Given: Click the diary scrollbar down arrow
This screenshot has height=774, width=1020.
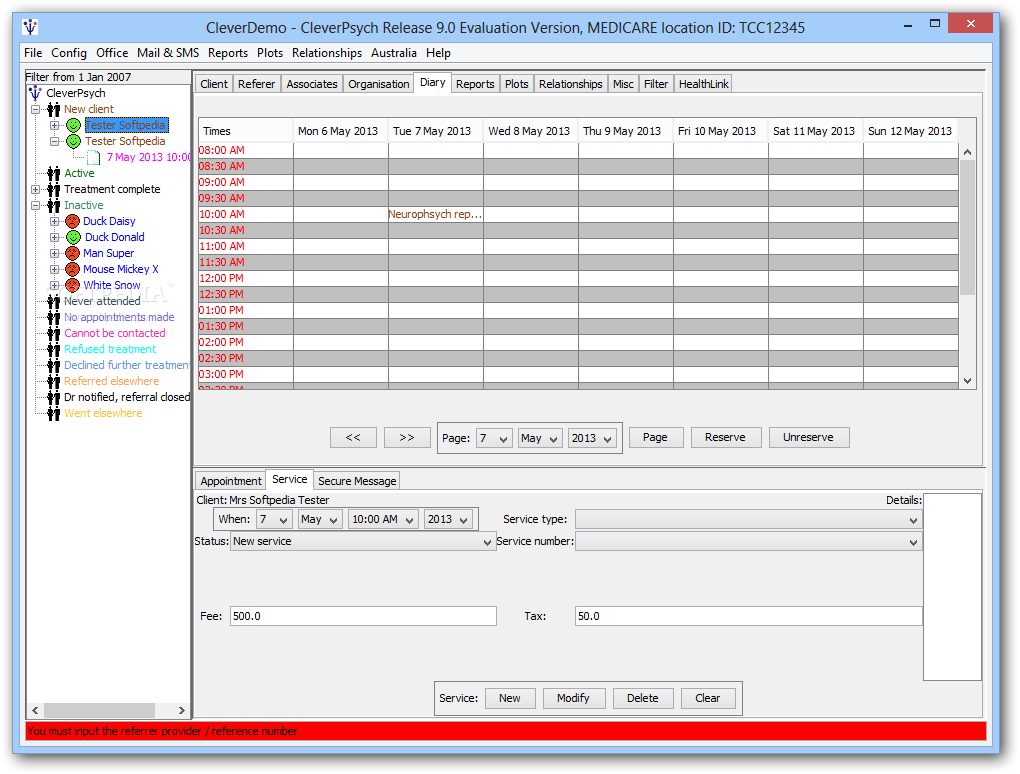Looking at the screenshot, I should pos(967,381).
